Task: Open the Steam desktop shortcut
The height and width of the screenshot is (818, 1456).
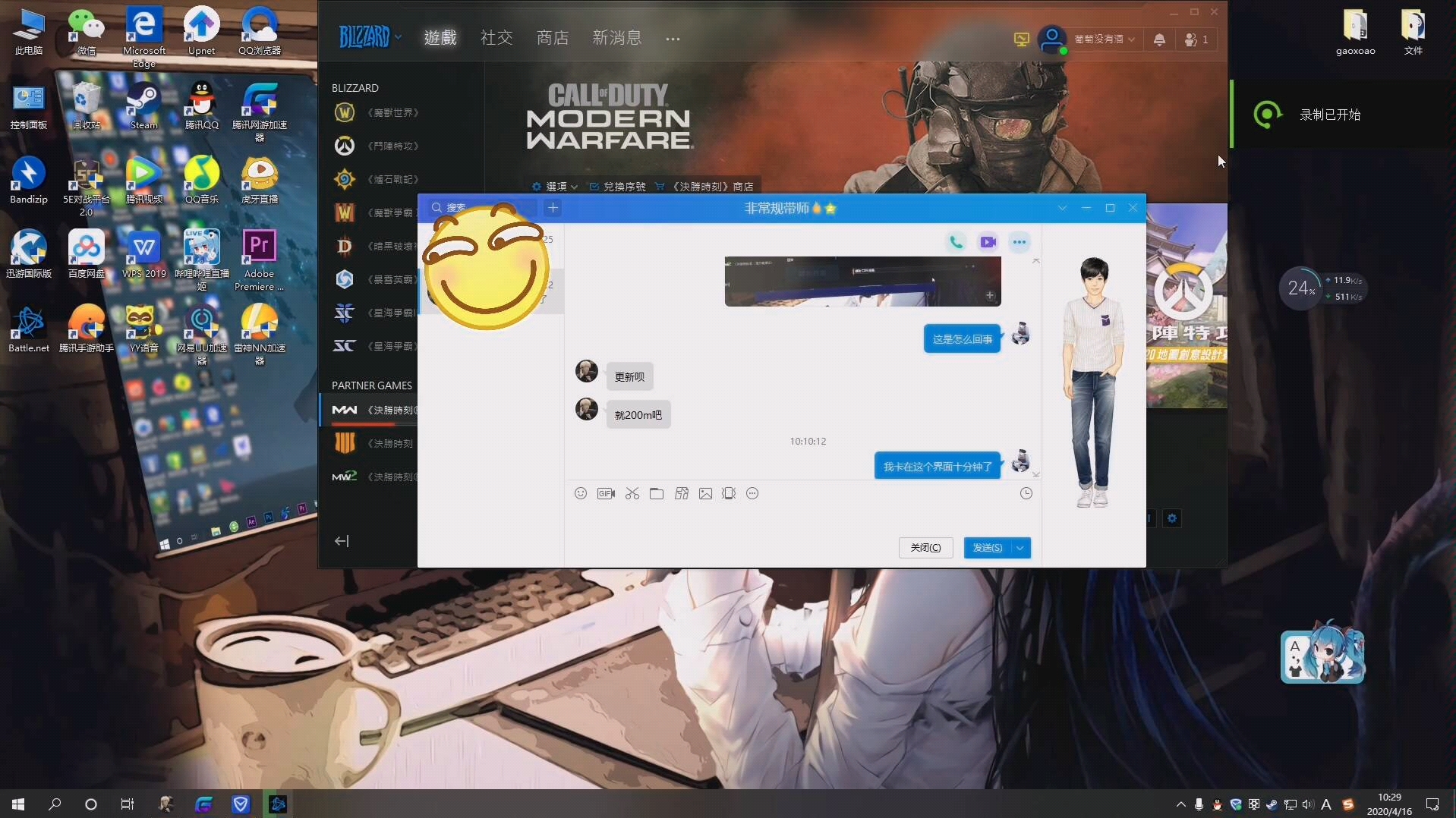Action: pos(143,106)
